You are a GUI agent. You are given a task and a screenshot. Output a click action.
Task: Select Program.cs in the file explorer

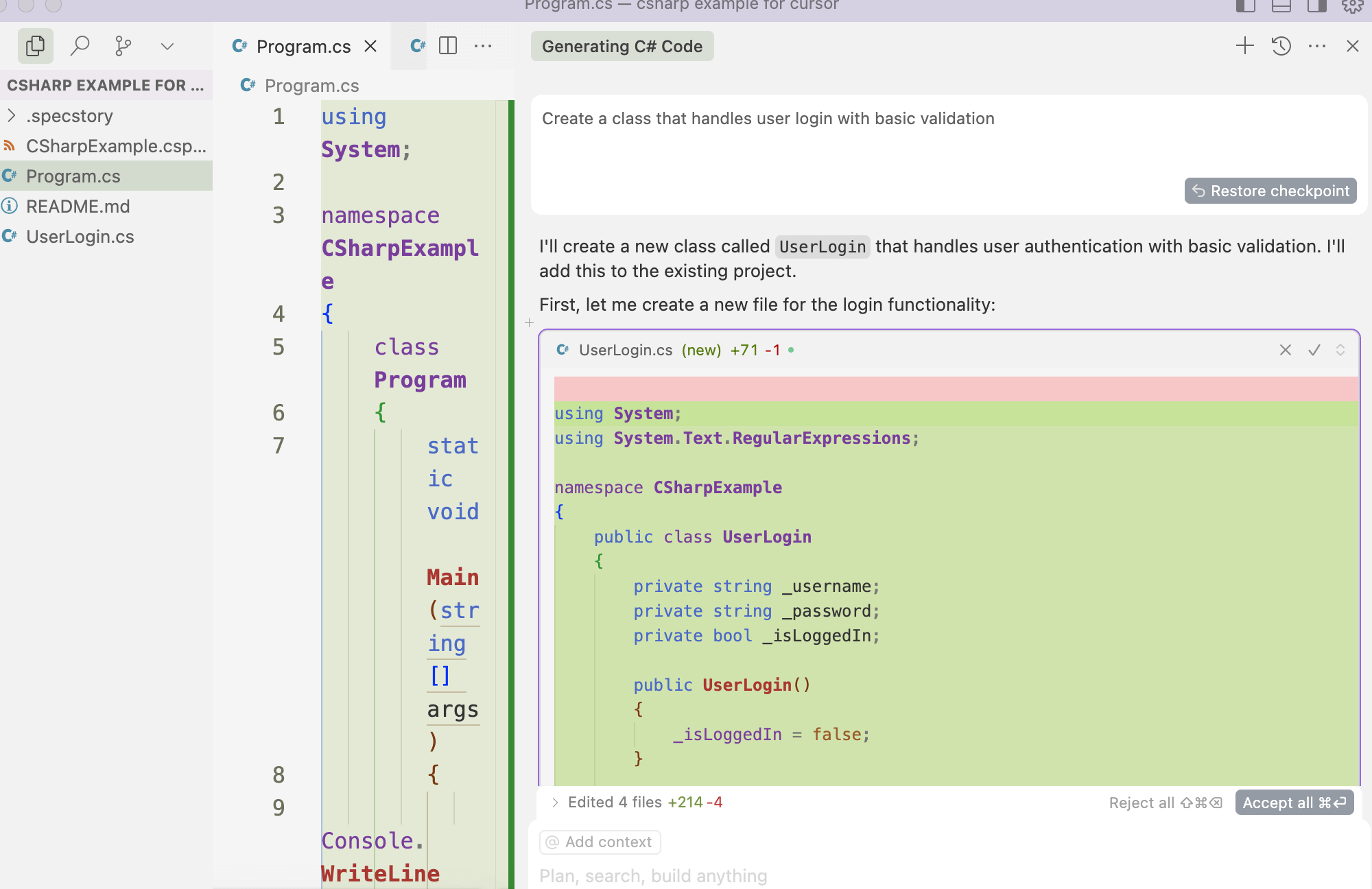[106, 176]
